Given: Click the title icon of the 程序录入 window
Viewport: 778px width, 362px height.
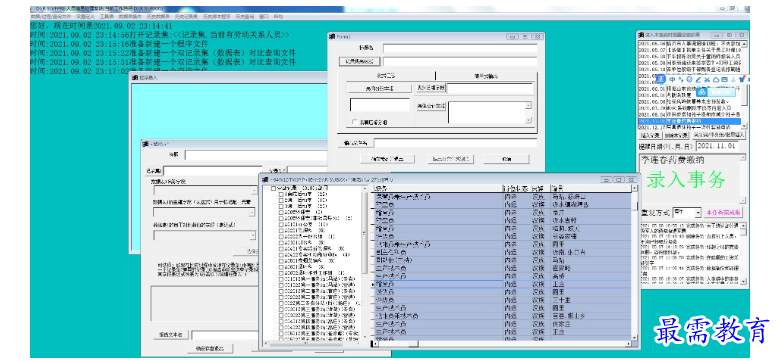Looking at the screenshot, I should tap(134, 77).
